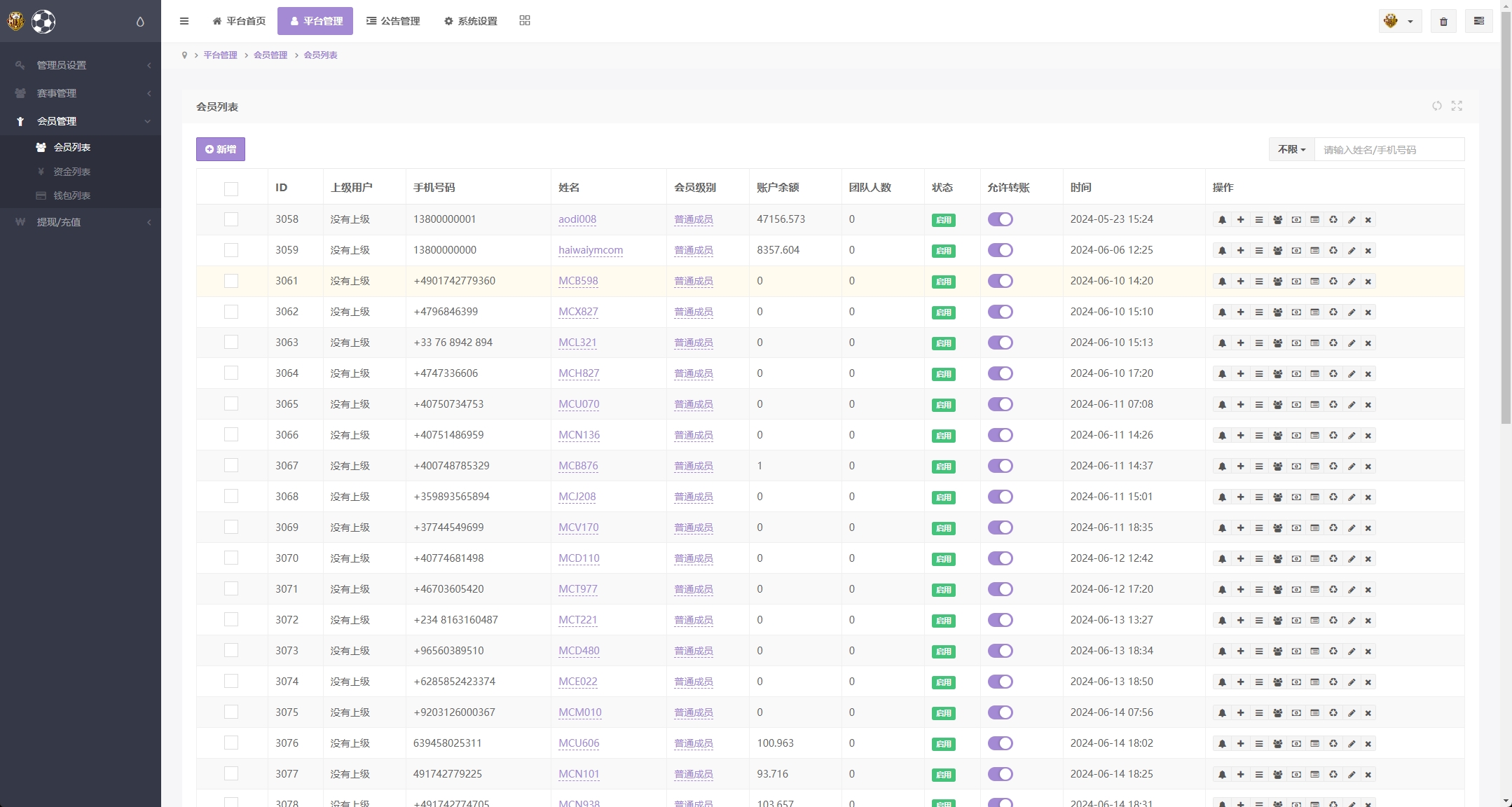Check the select-all checkbox in the table header
The image size is (1512, 807).
231,188
